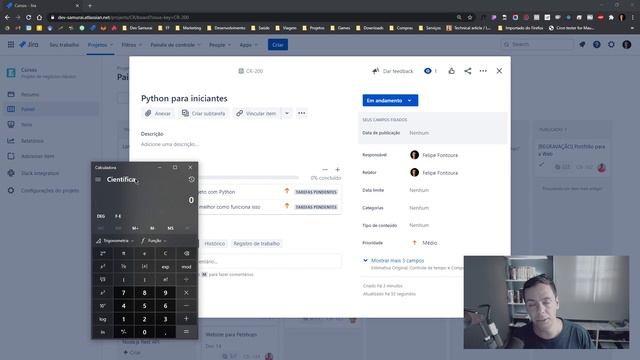Click the Responsável Felipe Fontoura field

click(x=434, y=155)
